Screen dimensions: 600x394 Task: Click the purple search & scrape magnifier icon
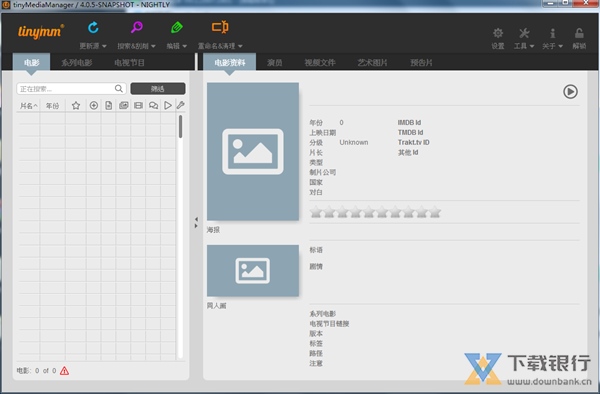coord(137,27)
